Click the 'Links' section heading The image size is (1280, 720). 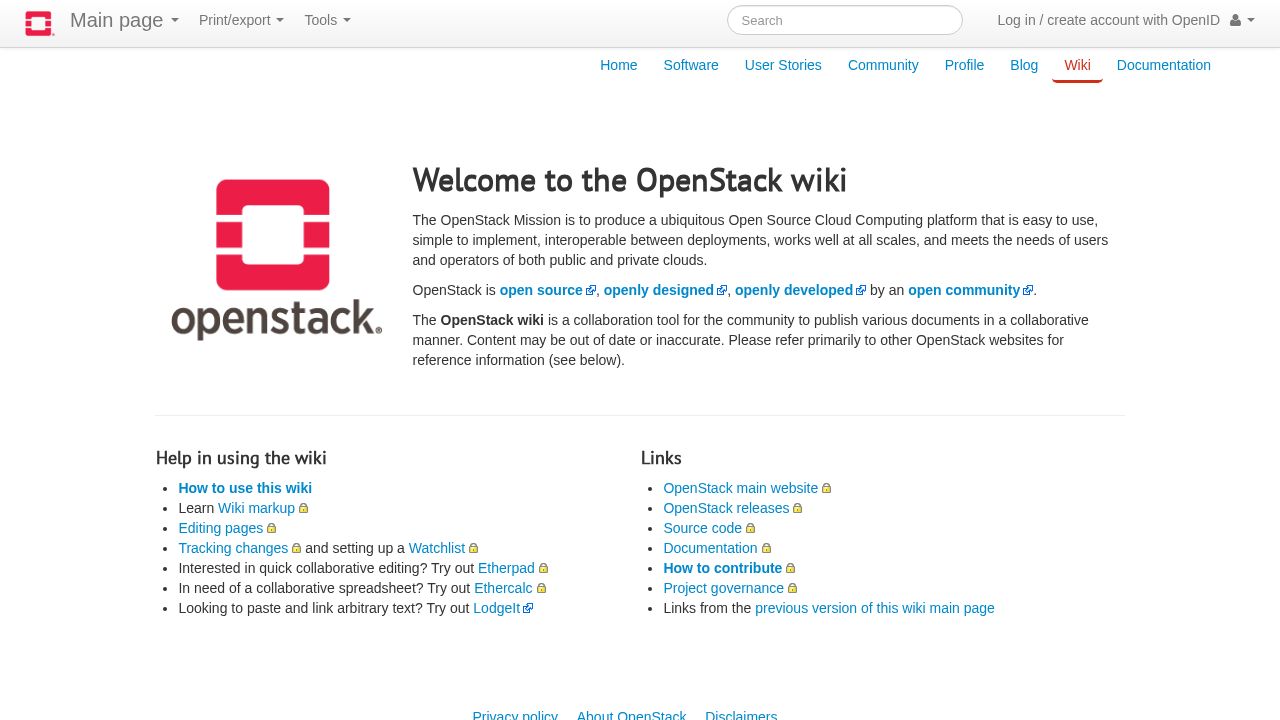click(x=661, y=458)
